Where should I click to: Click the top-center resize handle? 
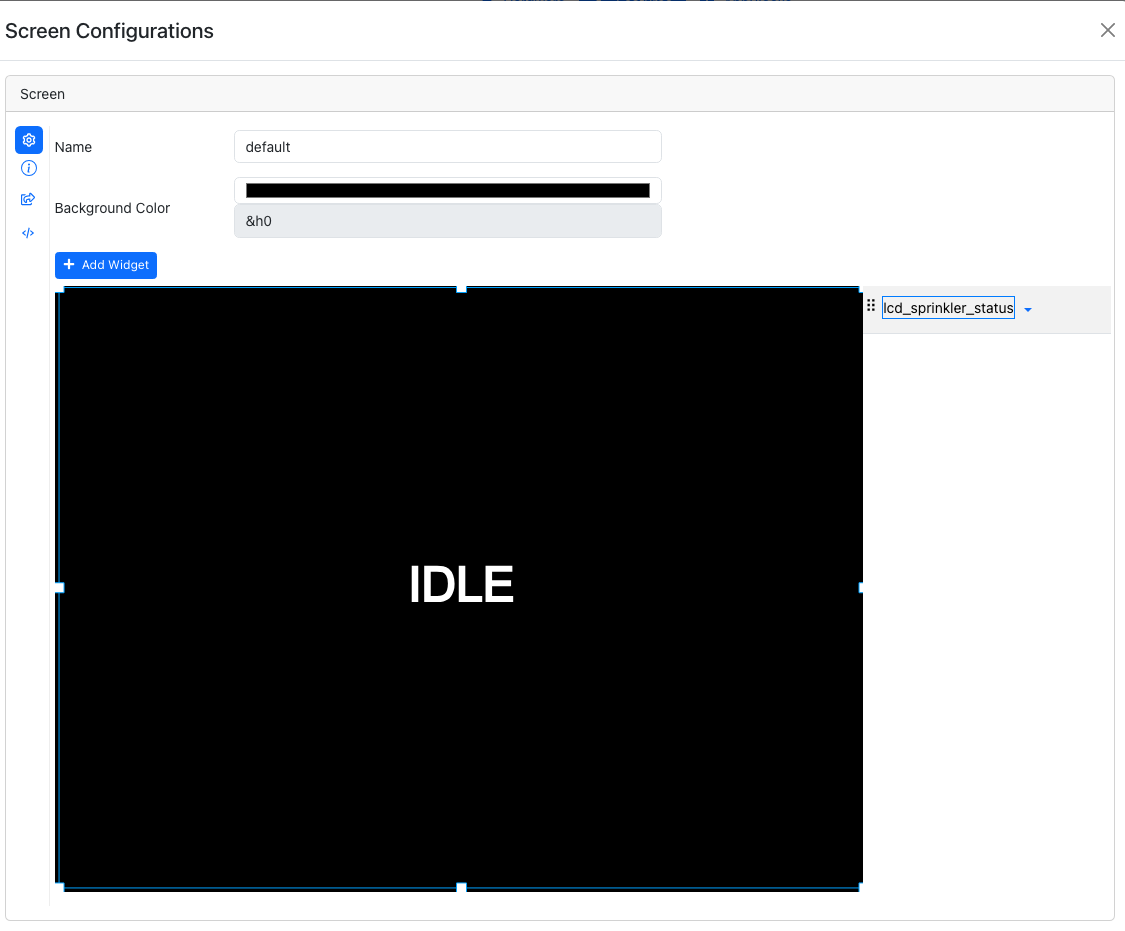point(461,290)
